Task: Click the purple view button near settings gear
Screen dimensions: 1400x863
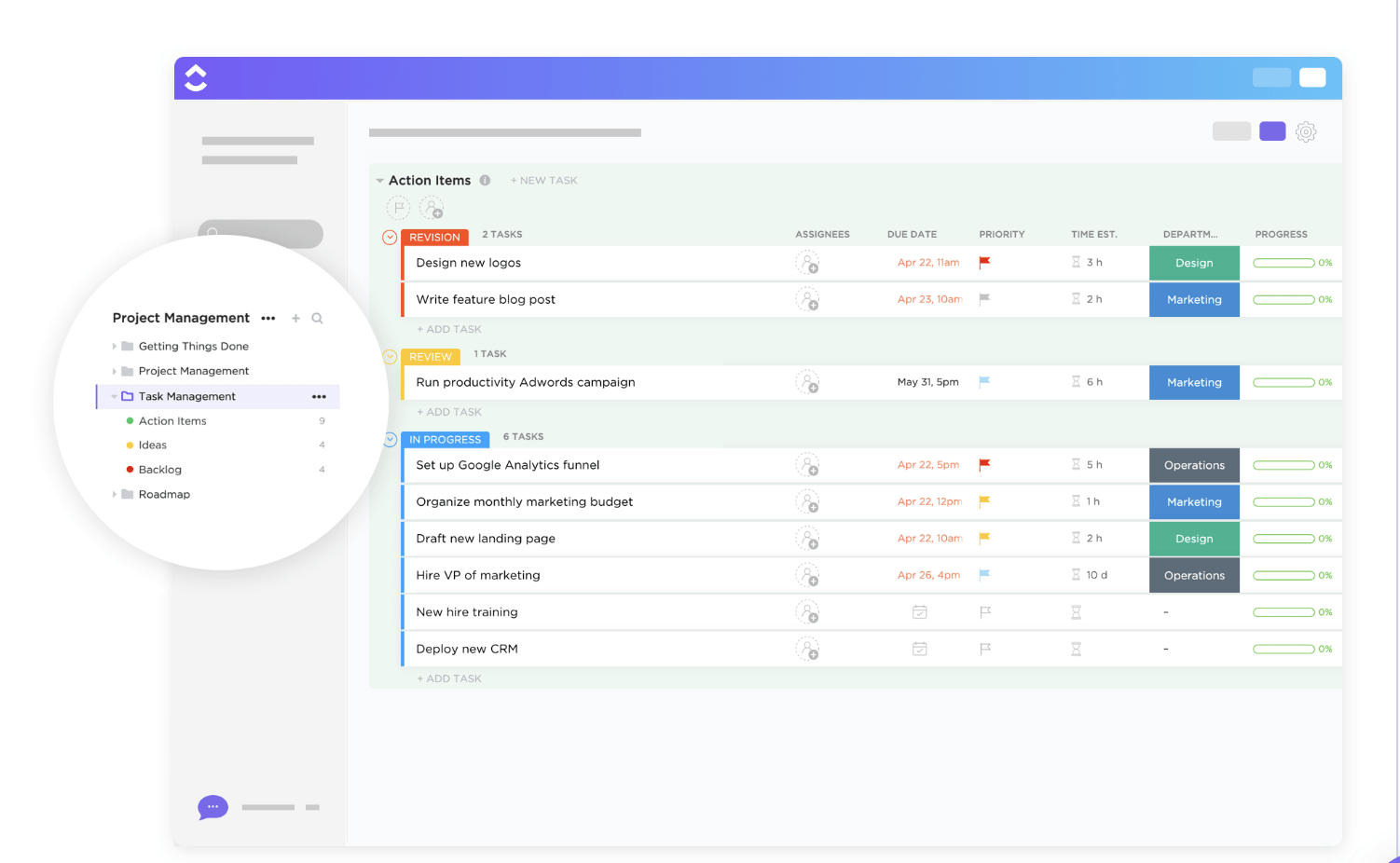Action: point(1272,131)
